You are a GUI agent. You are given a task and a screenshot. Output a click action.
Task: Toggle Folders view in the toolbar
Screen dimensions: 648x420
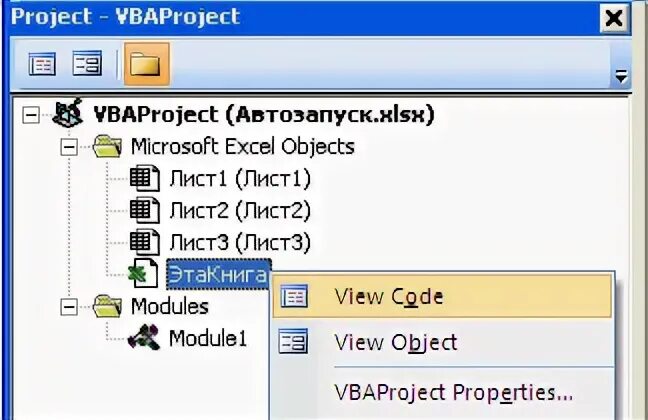[147, 64]
